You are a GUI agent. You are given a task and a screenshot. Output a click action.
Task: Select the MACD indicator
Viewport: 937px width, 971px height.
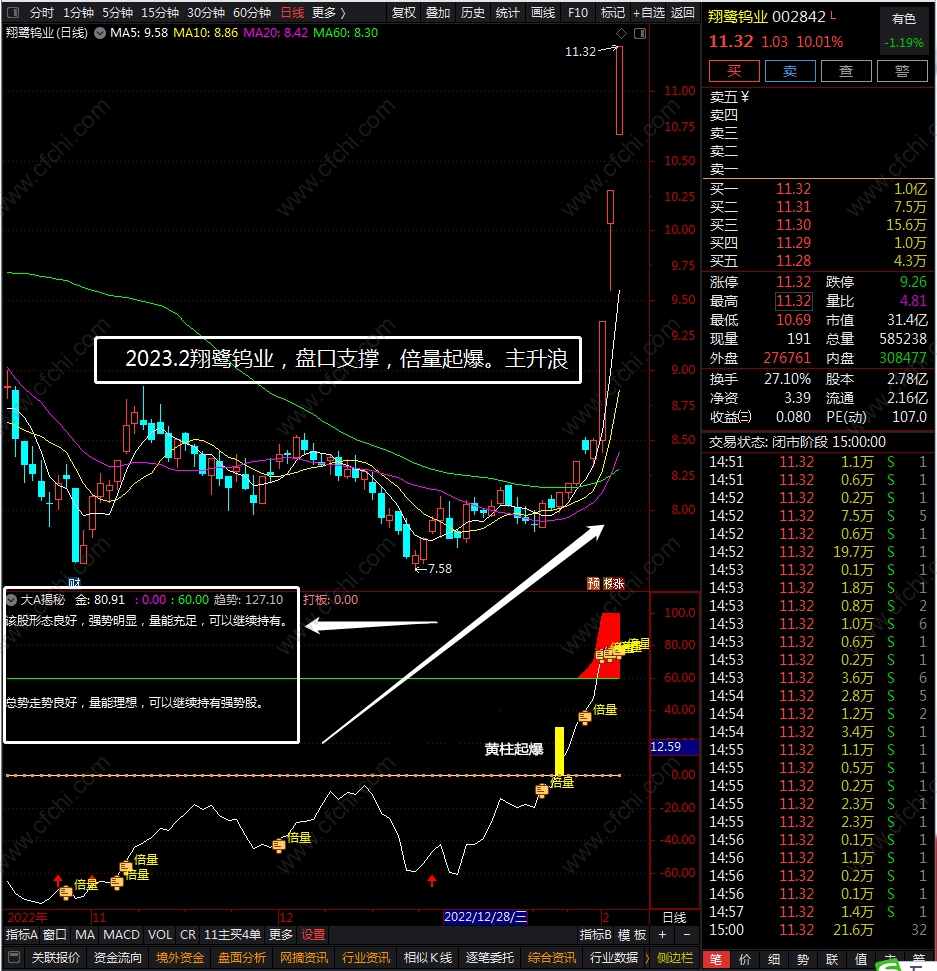coord(121,934)
